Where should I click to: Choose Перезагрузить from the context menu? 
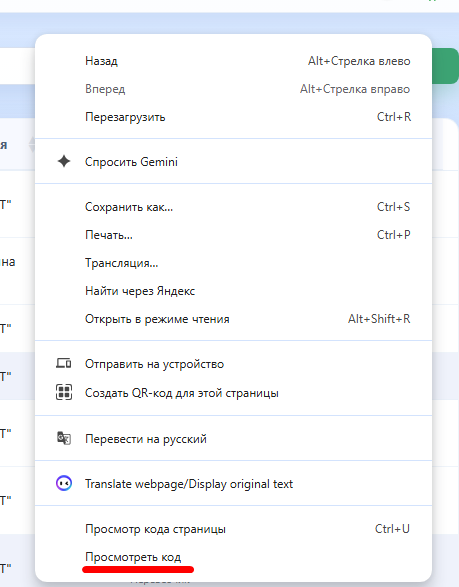click(x=233, y=117)
